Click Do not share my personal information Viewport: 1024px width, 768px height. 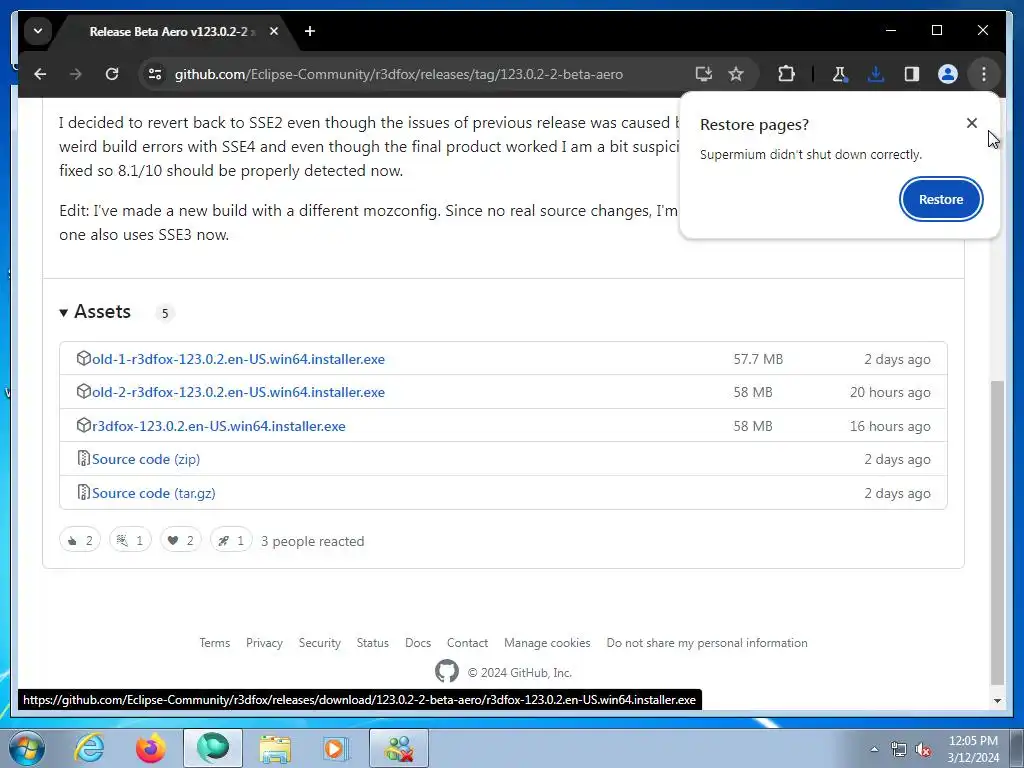click(x=707, y=643)
